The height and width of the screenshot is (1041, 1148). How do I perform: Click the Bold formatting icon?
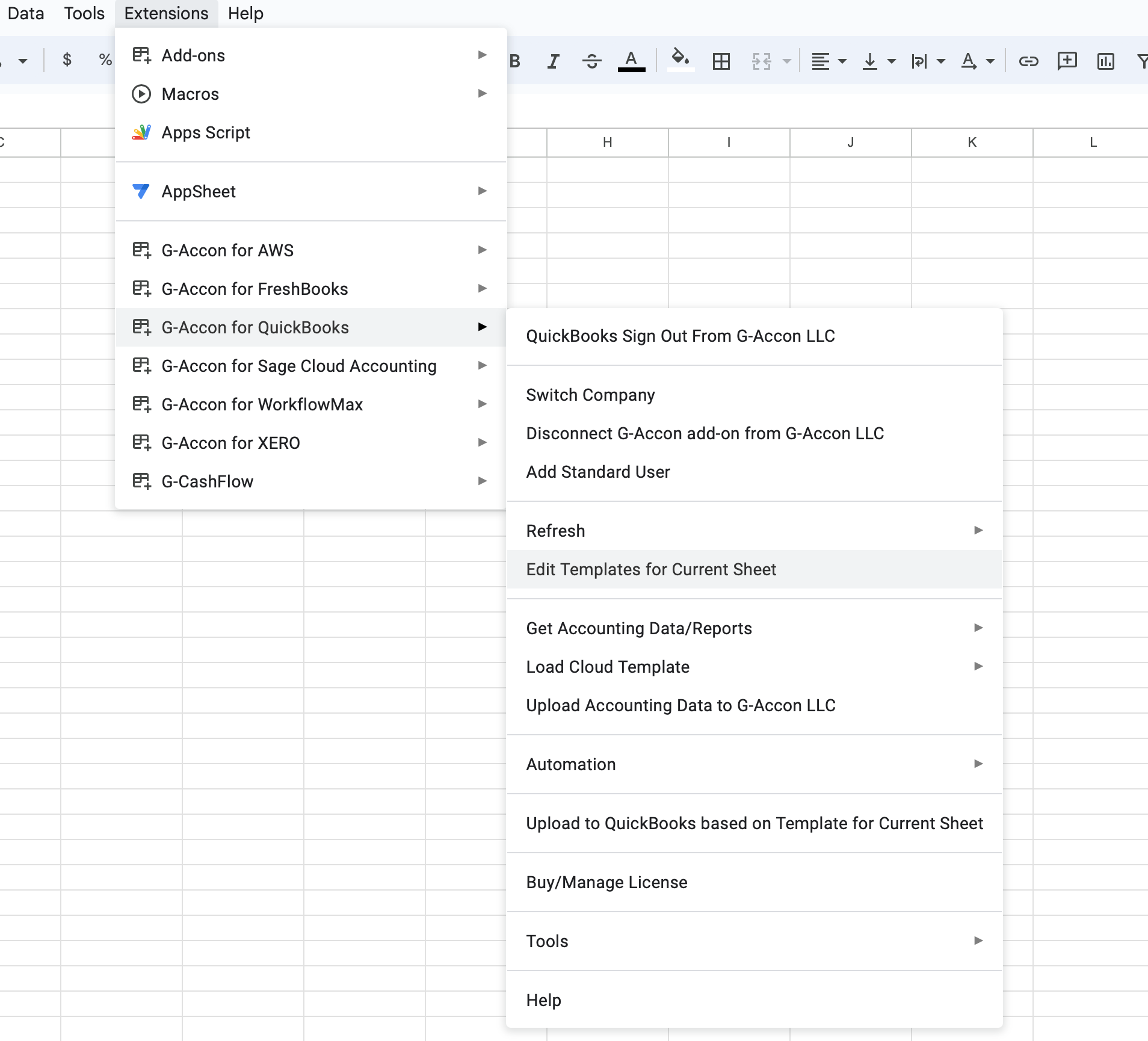(515, 61)
